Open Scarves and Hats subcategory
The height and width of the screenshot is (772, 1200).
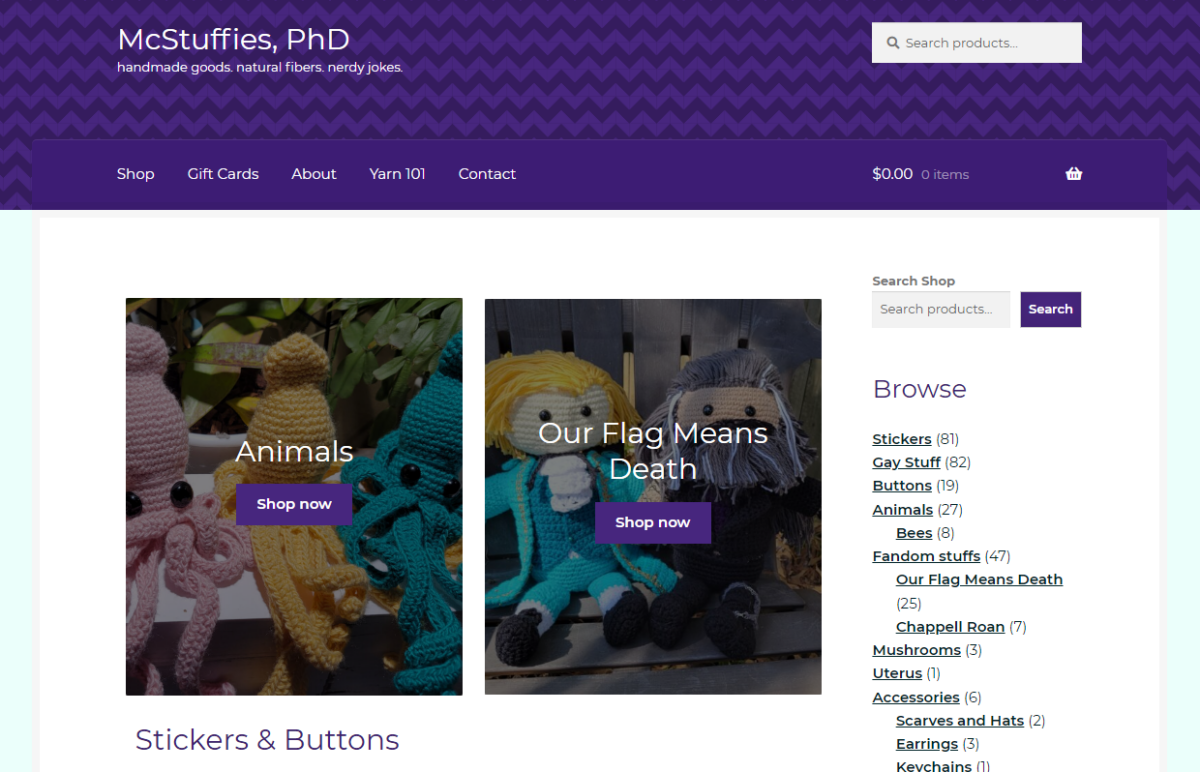(960, 721)
